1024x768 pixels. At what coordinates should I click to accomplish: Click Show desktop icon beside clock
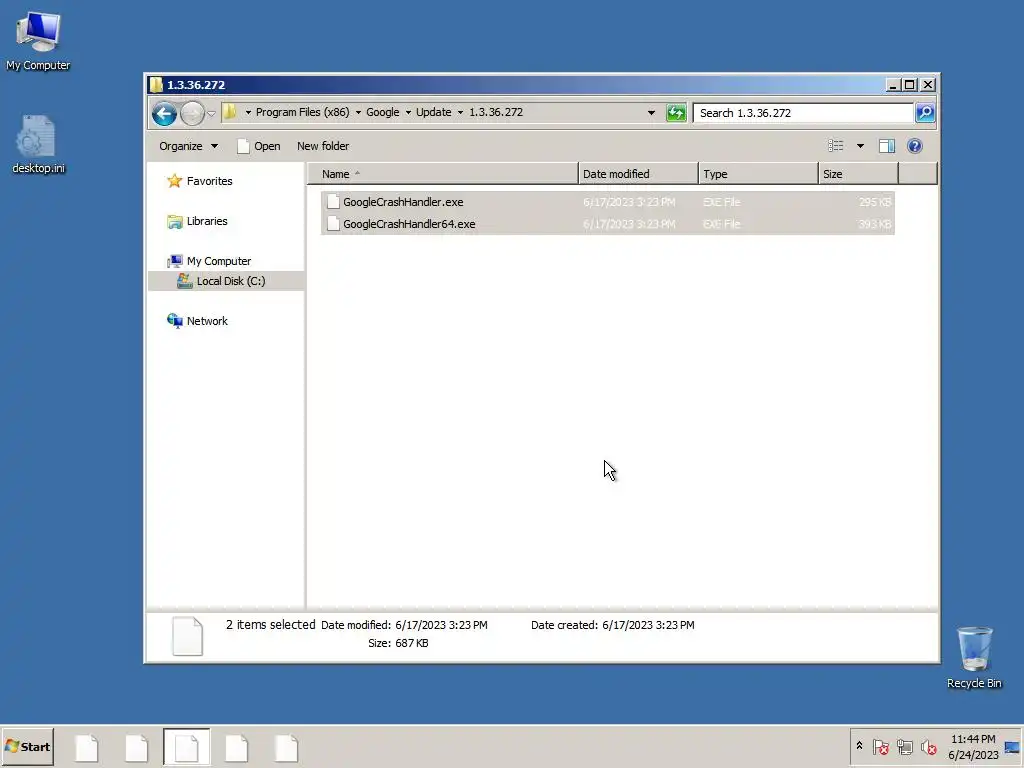click(1012, 746)
